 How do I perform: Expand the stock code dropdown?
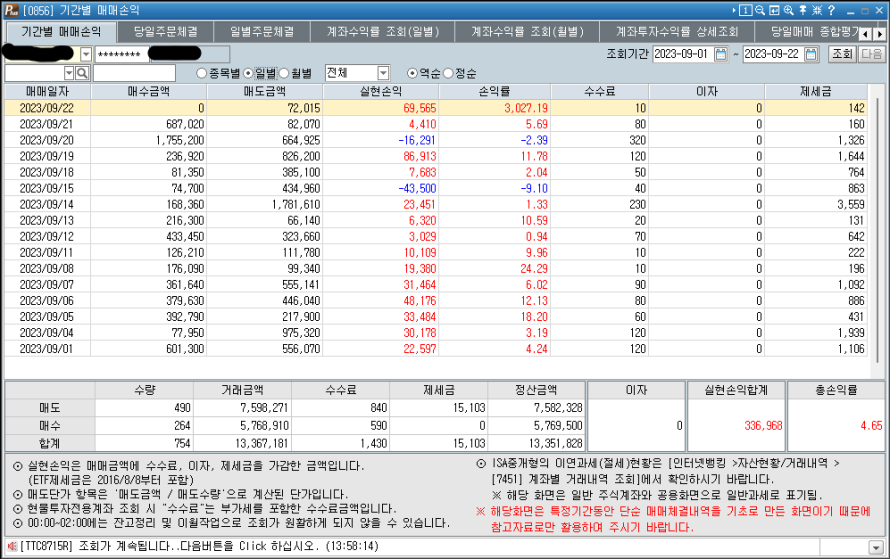(x=69, y=73)
